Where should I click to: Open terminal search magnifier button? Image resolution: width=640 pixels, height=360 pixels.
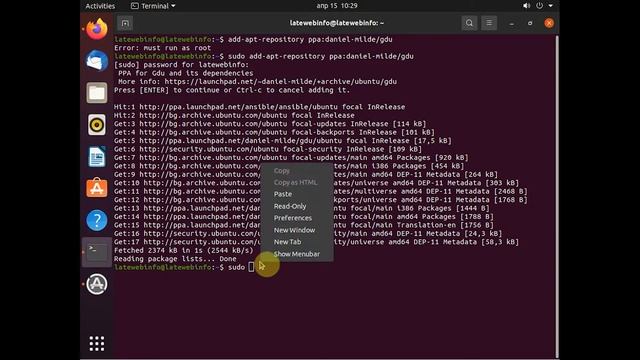(x=469, y=23)
